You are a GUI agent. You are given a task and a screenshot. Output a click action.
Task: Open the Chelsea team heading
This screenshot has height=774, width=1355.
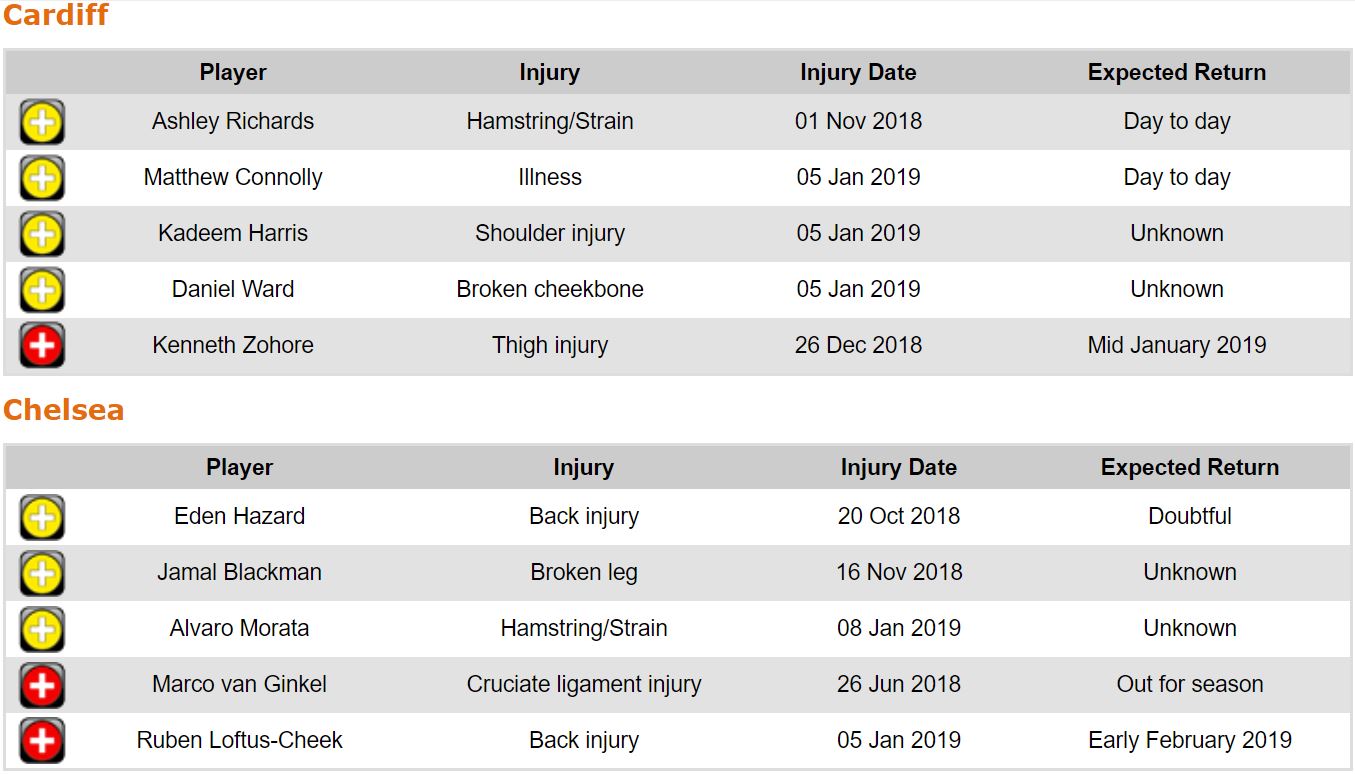tap(63, 410)
